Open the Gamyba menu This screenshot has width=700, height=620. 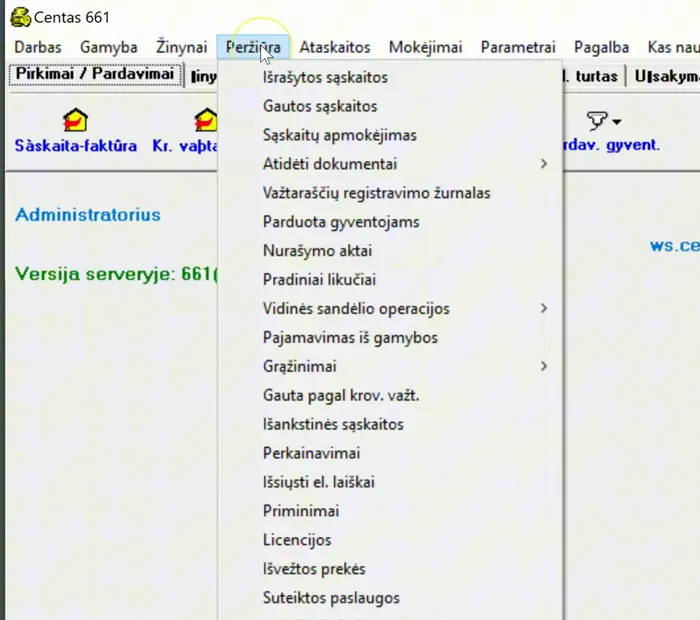click(108, 47)
